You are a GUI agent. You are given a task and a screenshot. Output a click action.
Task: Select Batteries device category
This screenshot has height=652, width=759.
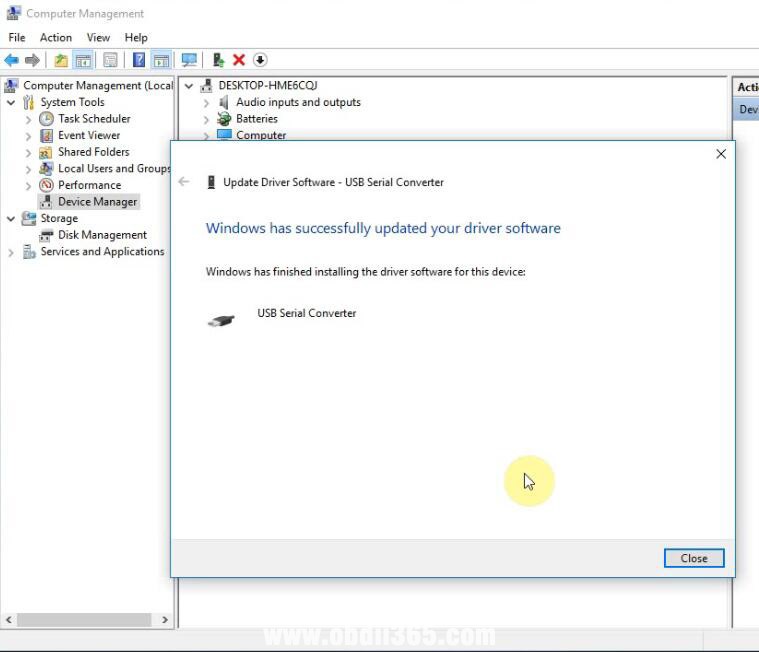[257, 119]
